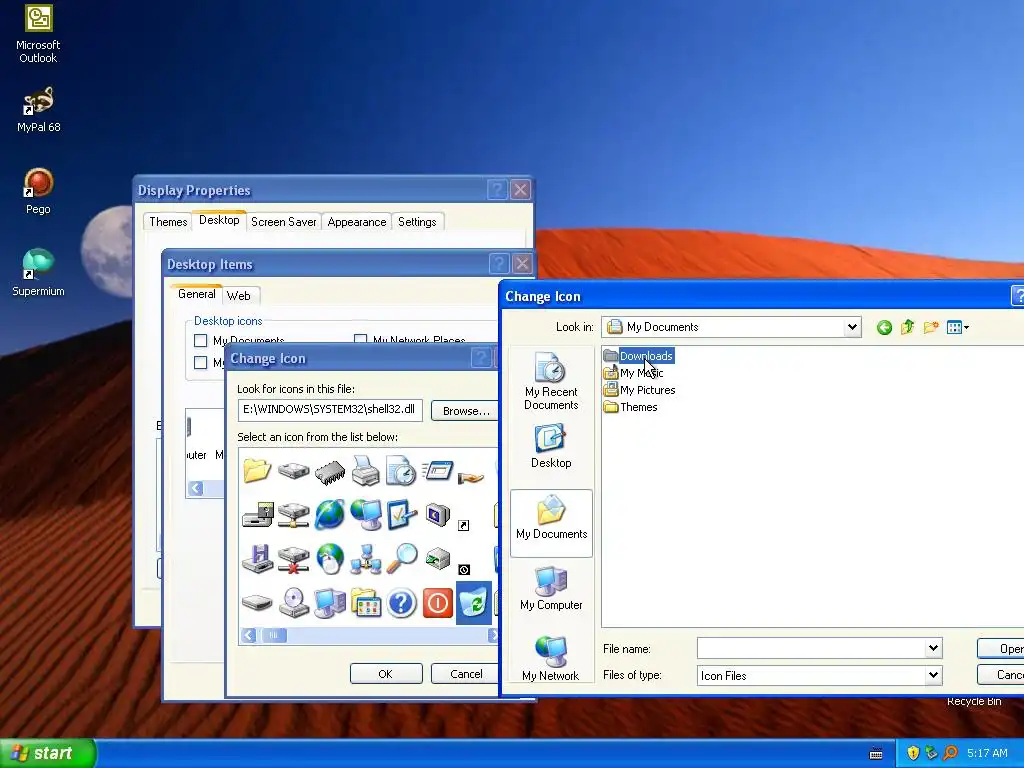This screenshot has width=1024, height=768.
Task: Open My Computer in places bar
Action: point(551,588)
